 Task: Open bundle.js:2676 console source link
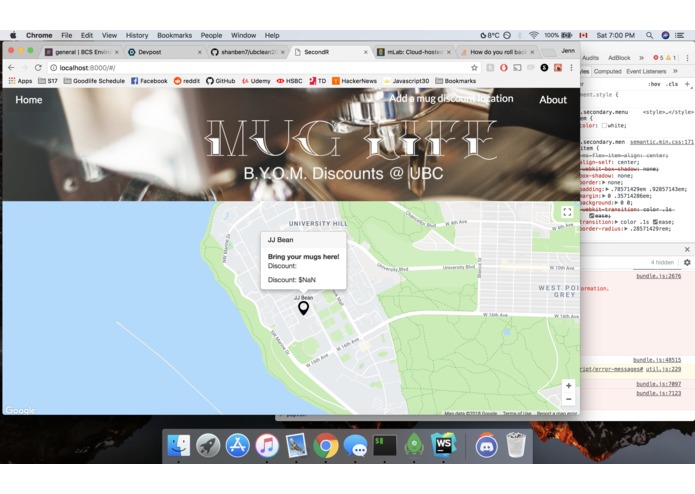coord(659,276)
